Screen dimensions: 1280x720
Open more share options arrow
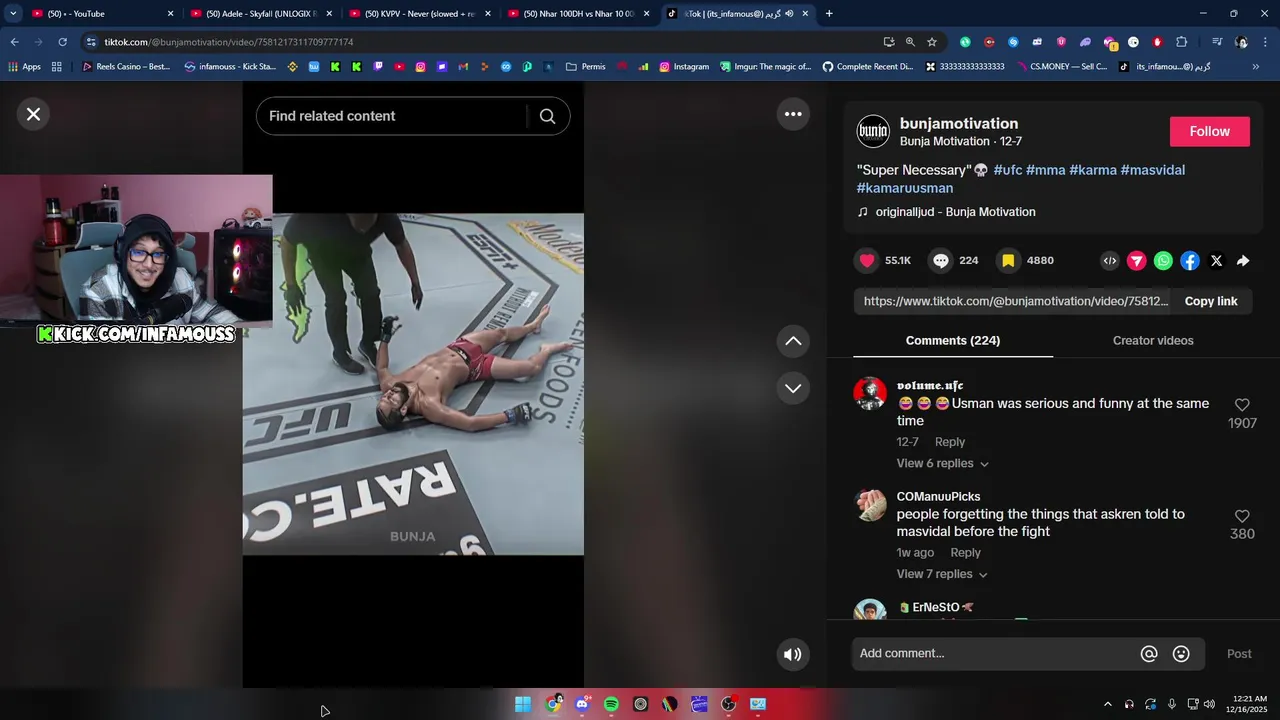tap(1243, 261)
